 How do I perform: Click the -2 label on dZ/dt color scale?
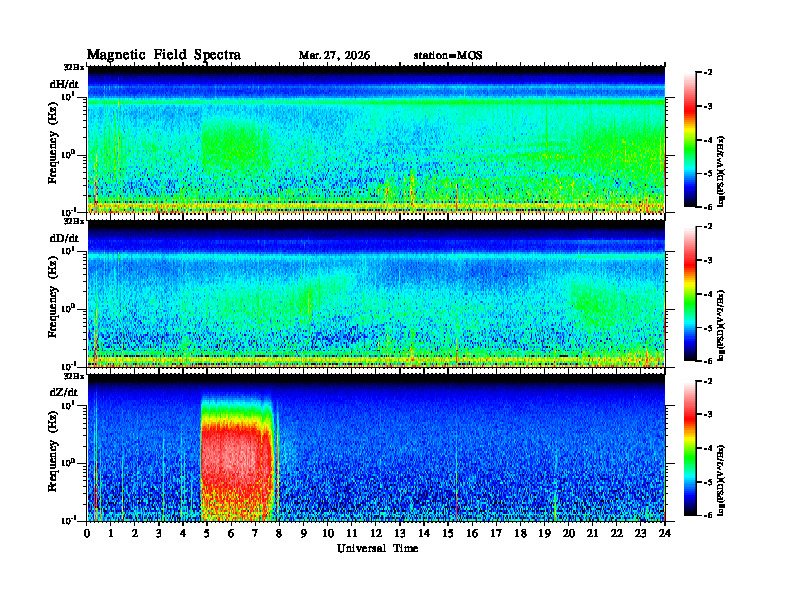coord(707,381)
